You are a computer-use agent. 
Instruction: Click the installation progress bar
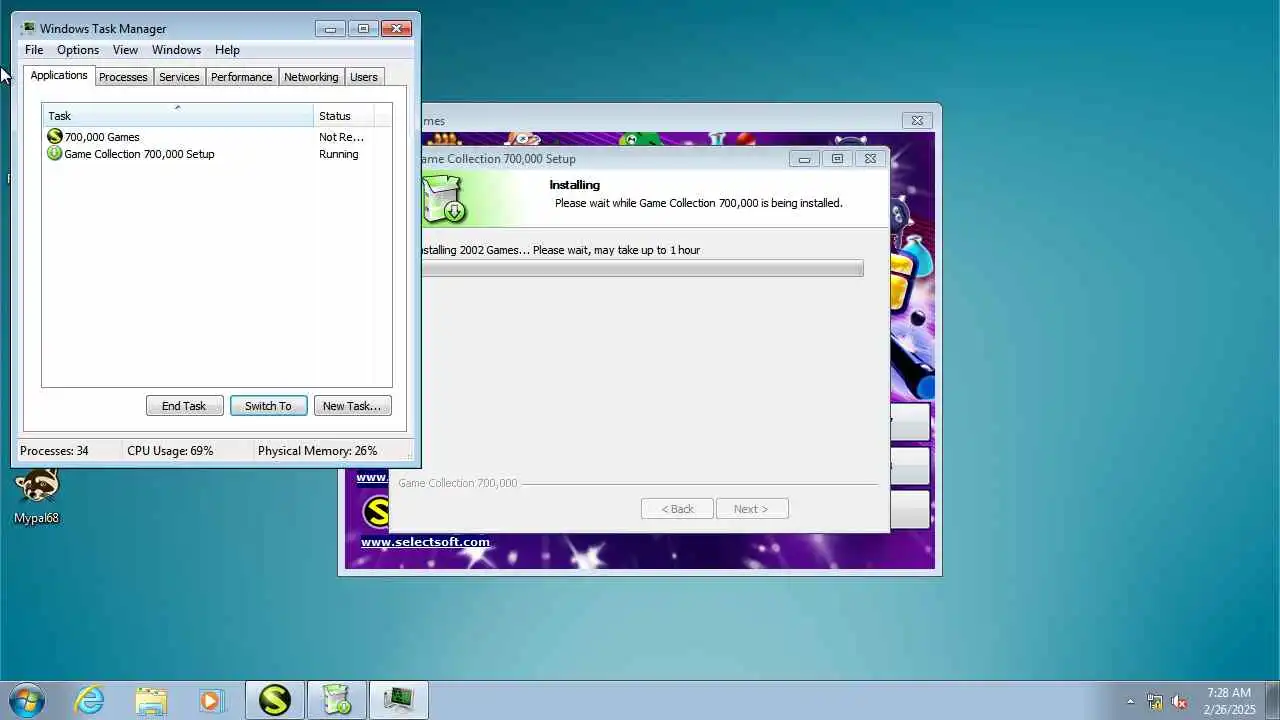[x=642, y=268]
